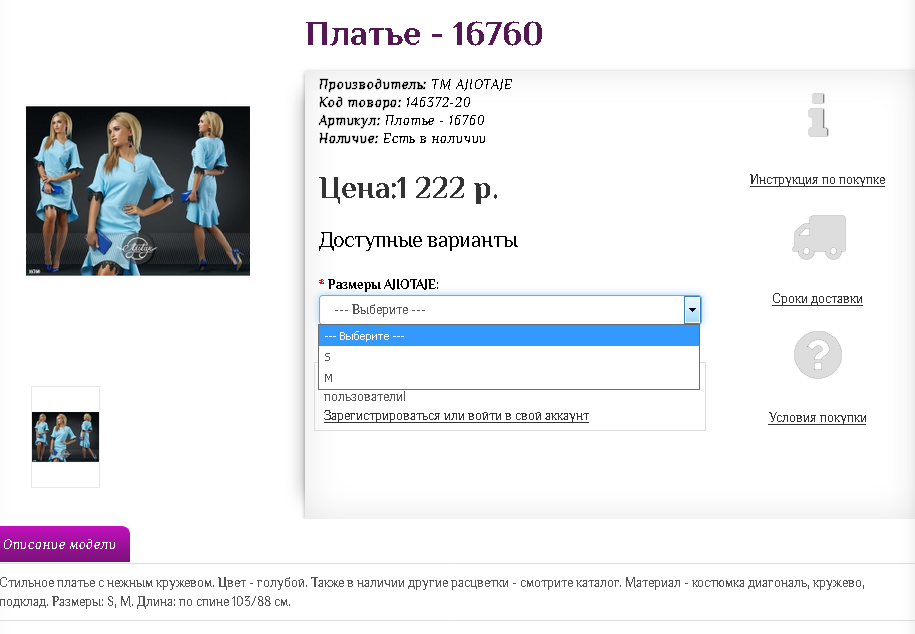Viewport: 915px width, 634px height.
Task: Open the Сроки доставки link
Action: 817,299
